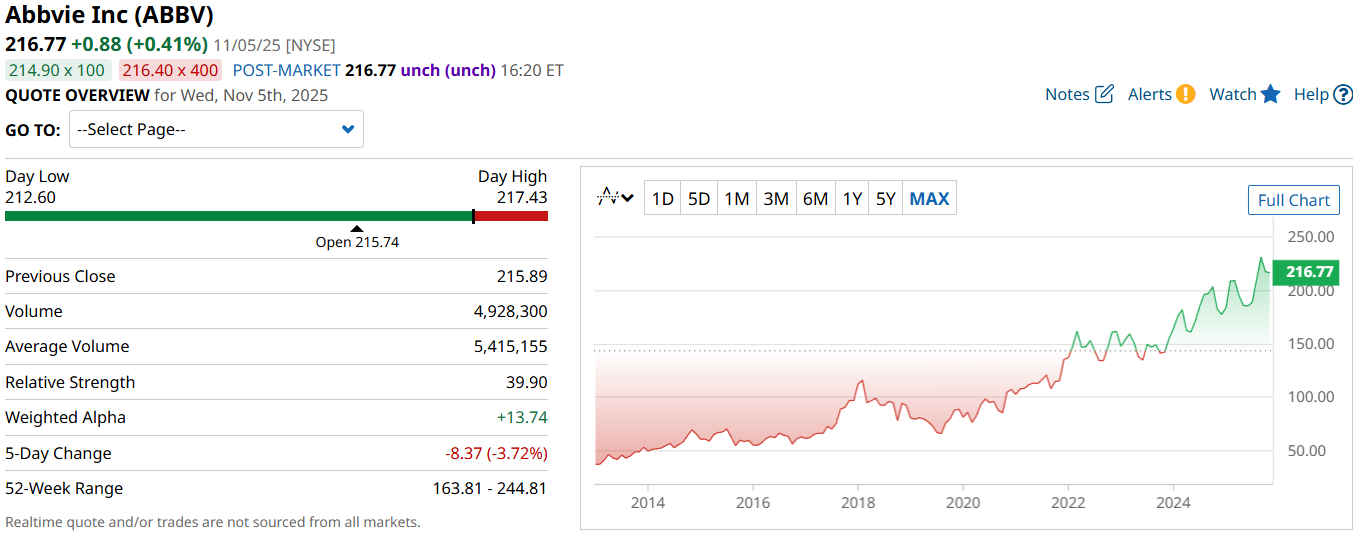Select the 1M chart period

click(737, 198)
